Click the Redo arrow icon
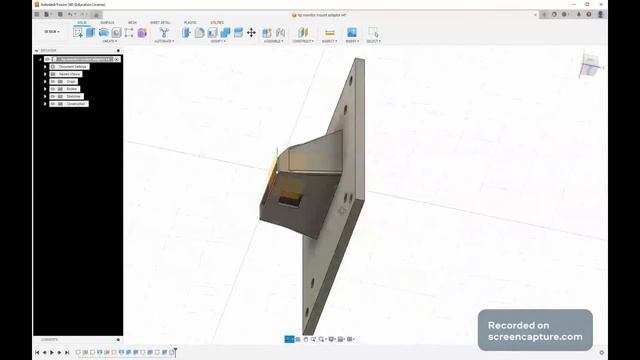This screenshot has height=360, width=640. click(x=82, y=14)
